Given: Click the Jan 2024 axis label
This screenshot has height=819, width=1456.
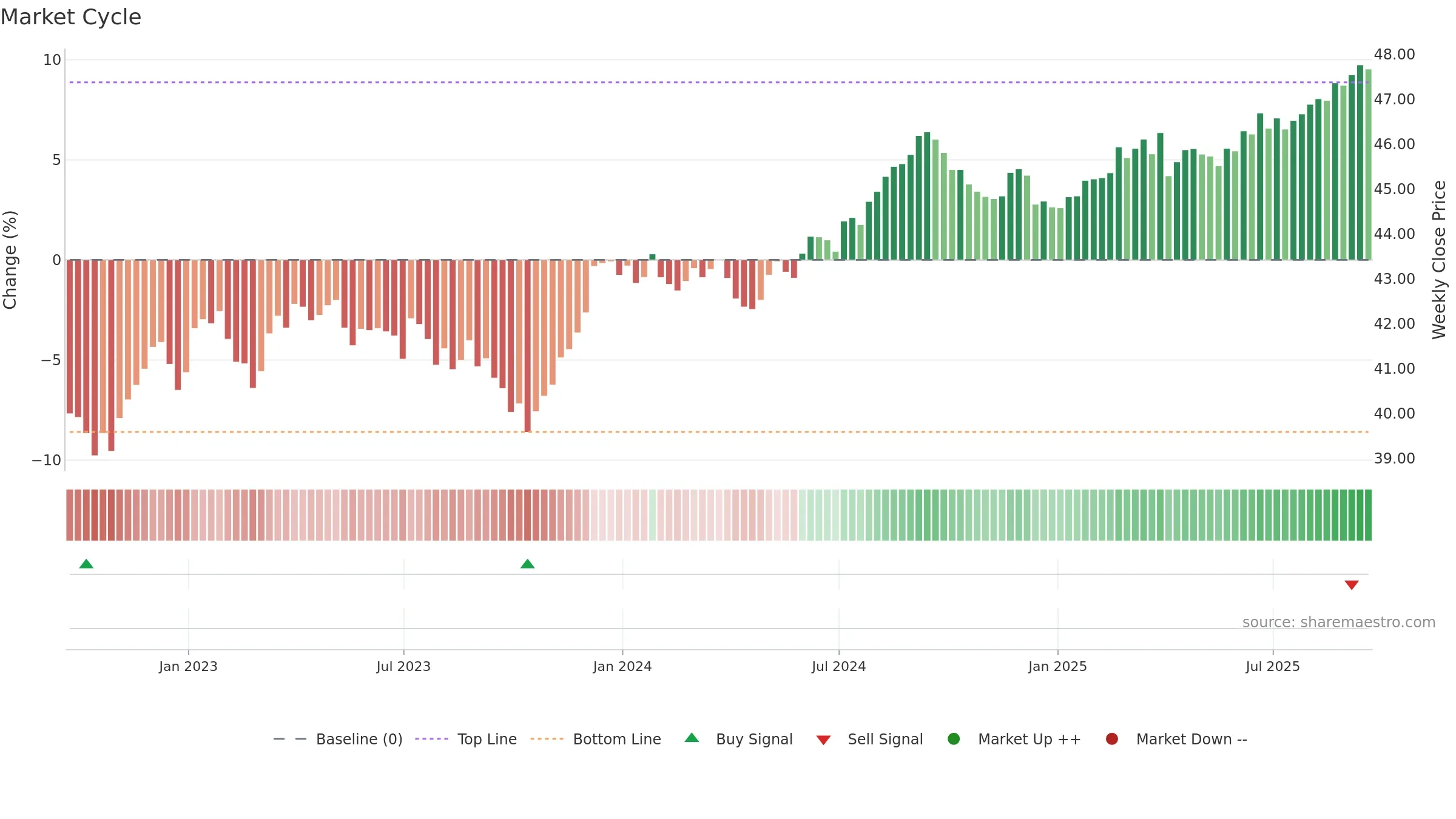Looking at the screenshot, I should (x=622, y=666).
